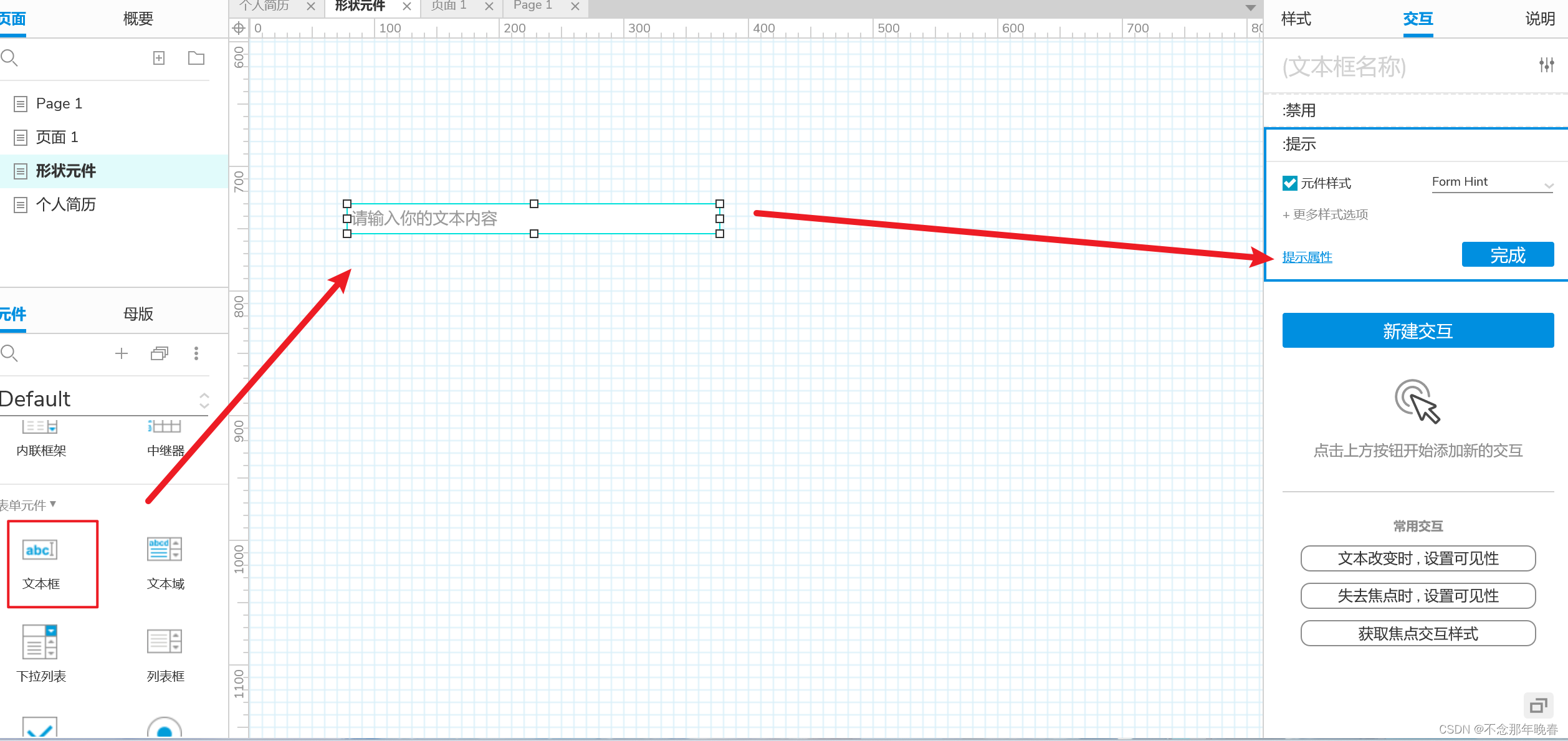Click the add folder icon in pages panel

point(196,58)
